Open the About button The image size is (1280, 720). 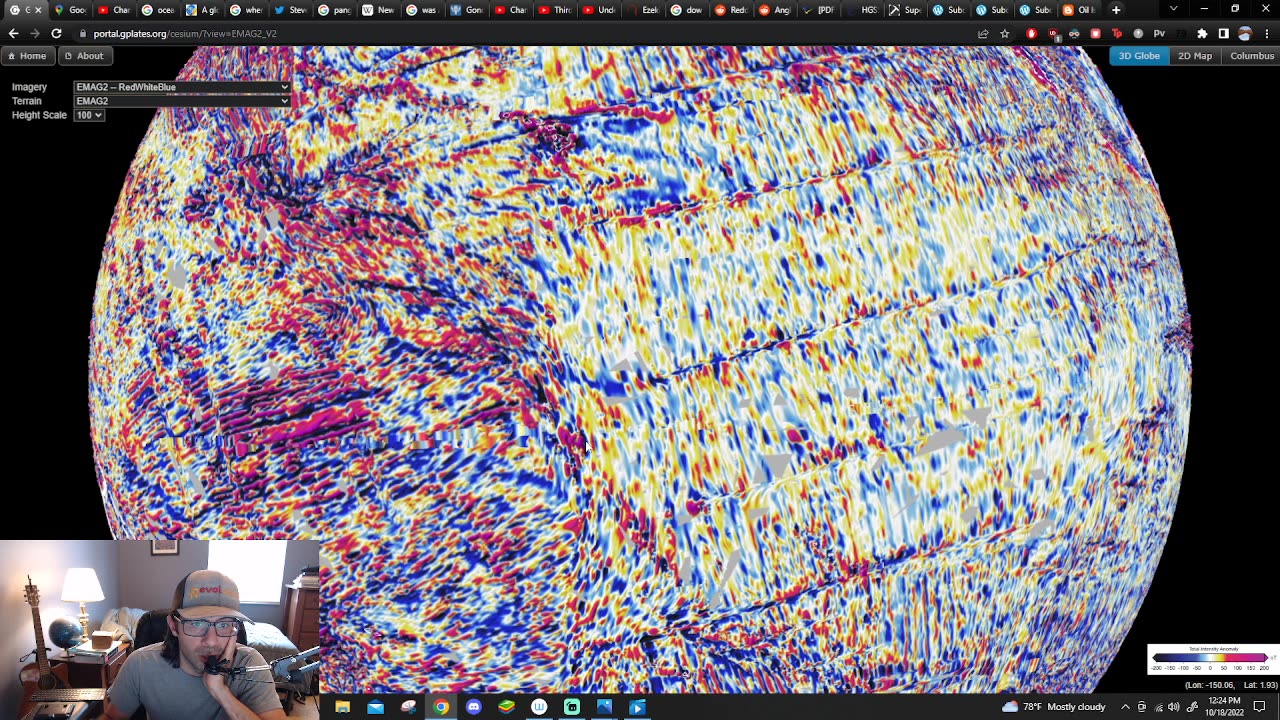coord(84,56)
